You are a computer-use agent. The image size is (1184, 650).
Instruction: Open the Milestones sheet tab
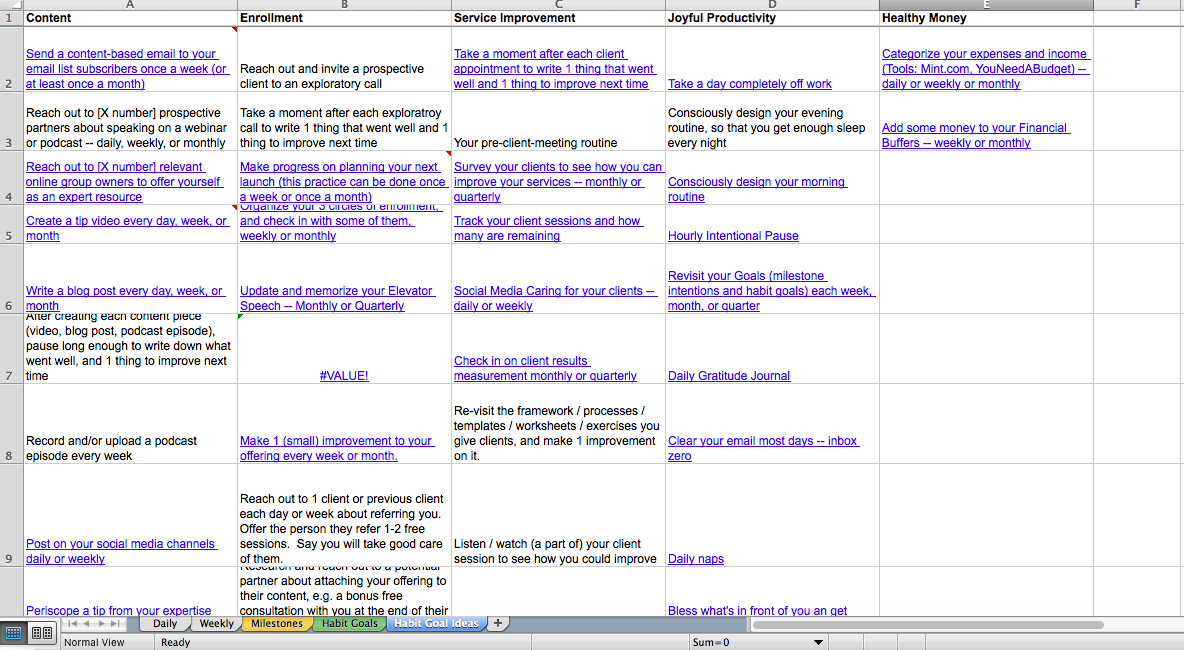click(x=277, y=622)
